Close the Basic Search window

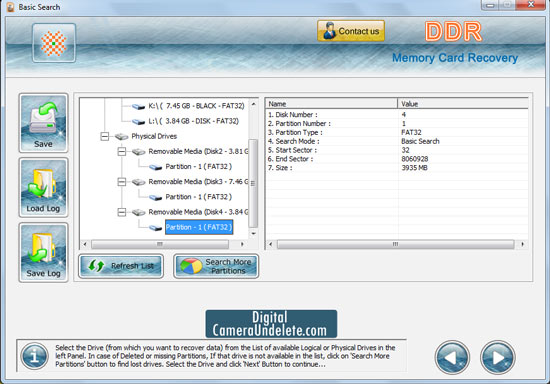(531, 5)
